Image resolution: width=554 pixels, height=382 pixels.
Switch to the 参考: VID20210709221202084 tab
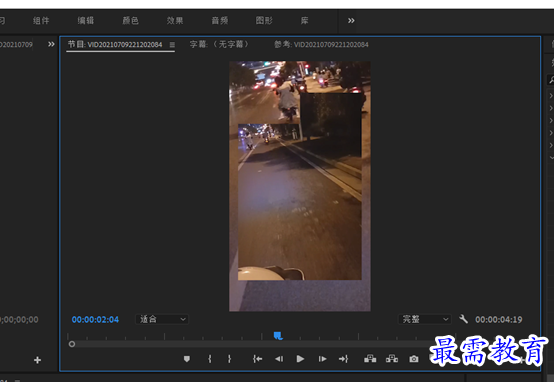click(x=321, y=45)
